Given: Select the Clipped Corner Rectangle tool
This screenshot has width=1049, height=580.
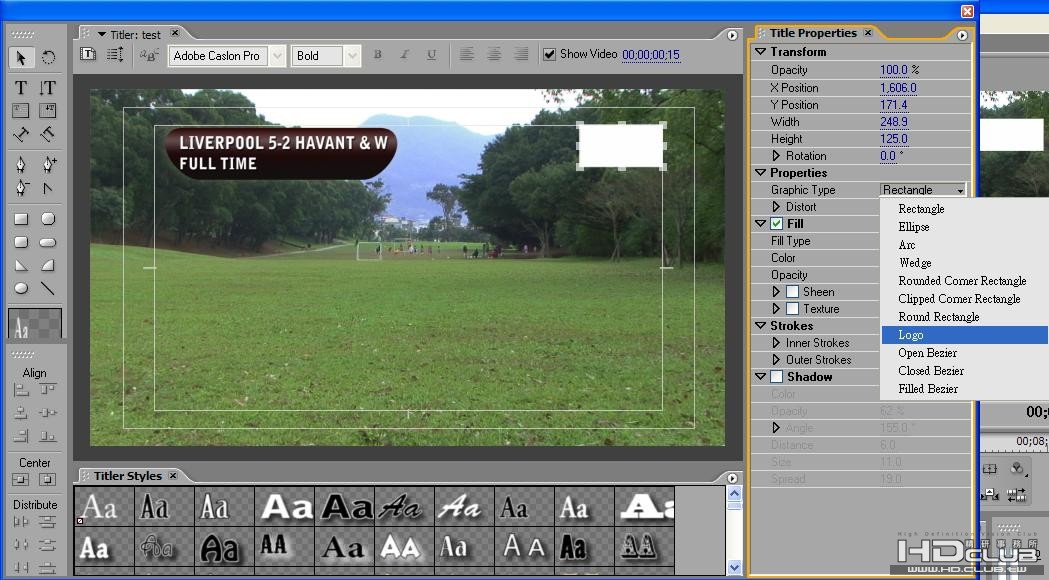Looking at the screenshot, I should point(47,219).
